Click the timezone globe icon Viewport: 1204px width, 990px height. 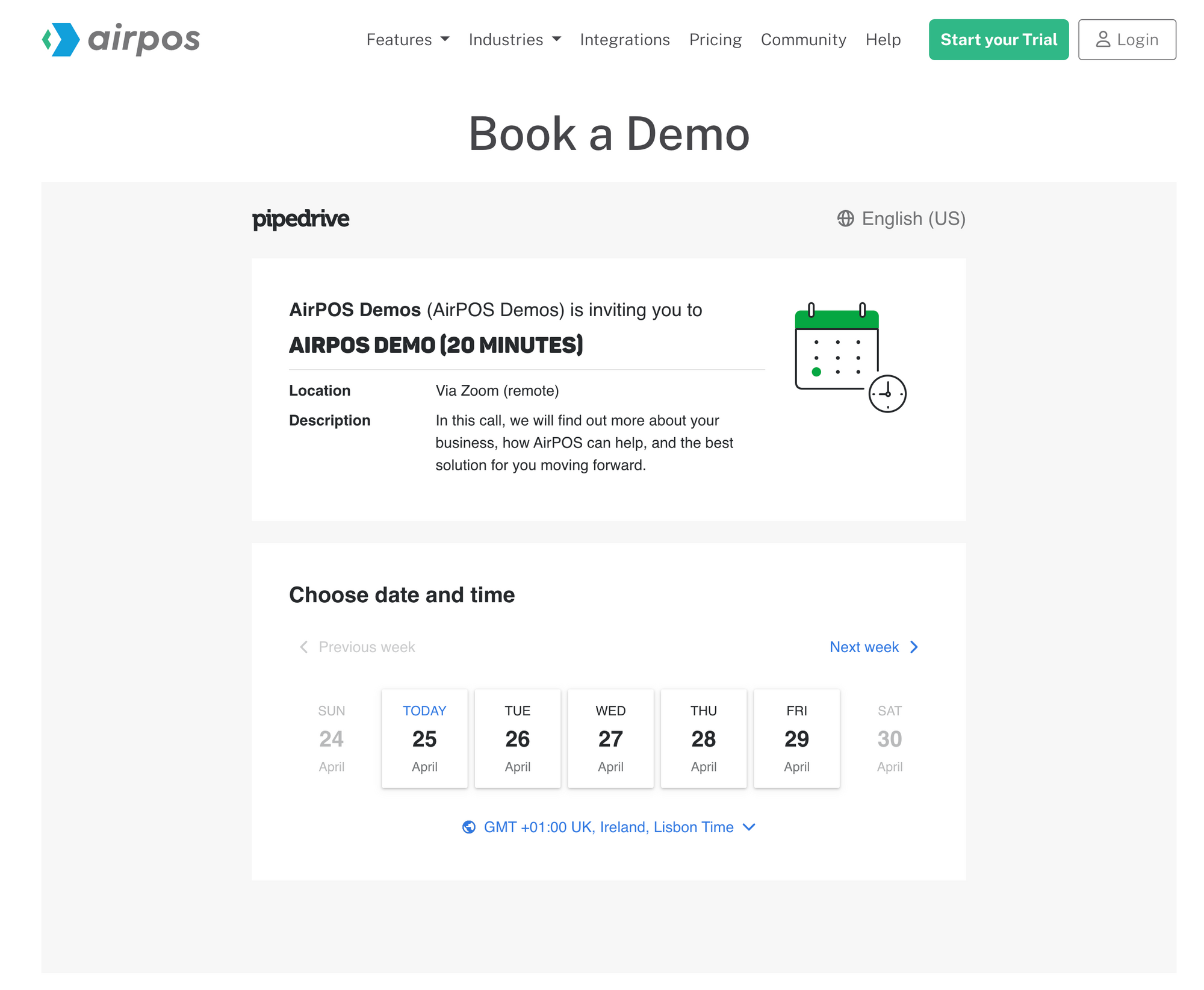coord(469,827)
